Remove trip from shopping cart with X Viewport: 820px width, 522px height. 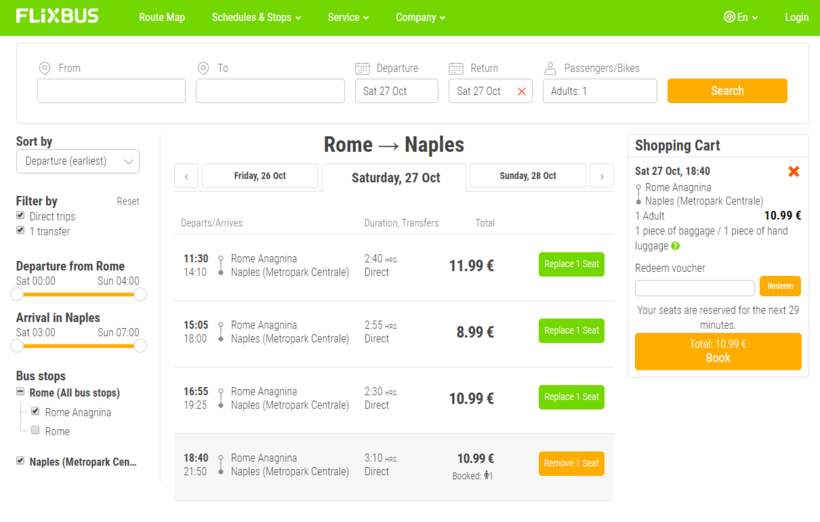[x=793, y=172]
